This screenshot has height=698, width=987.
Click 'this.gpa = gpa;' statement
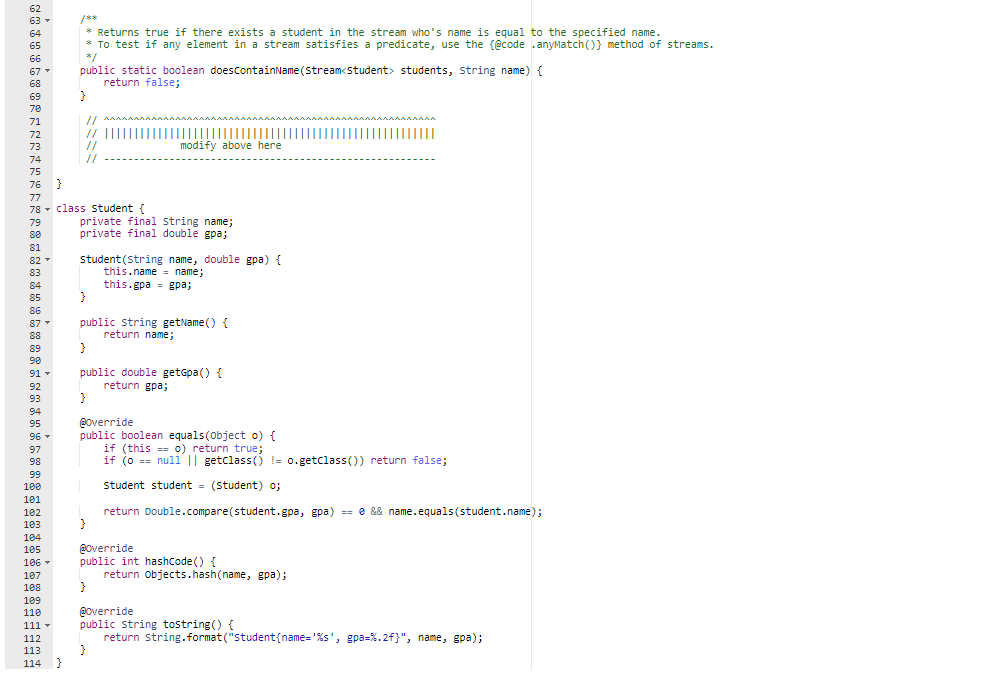[x=147, y=284]
